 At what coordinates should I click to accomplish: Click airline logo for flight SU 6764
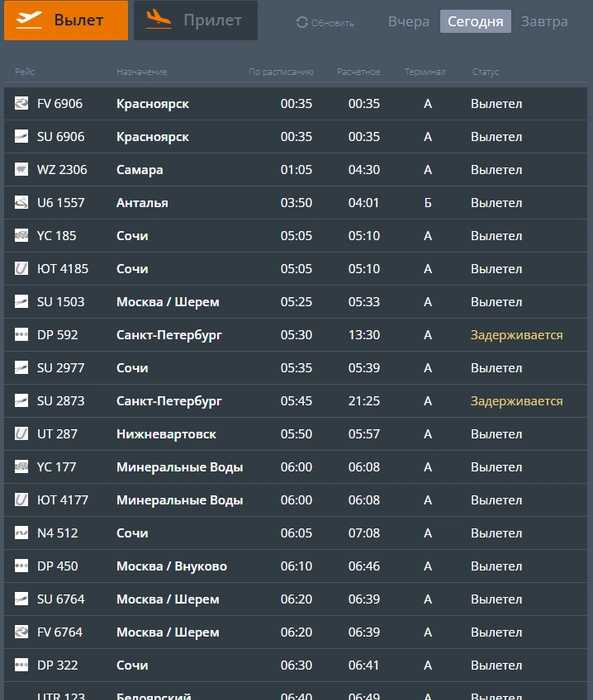[21, 599]
